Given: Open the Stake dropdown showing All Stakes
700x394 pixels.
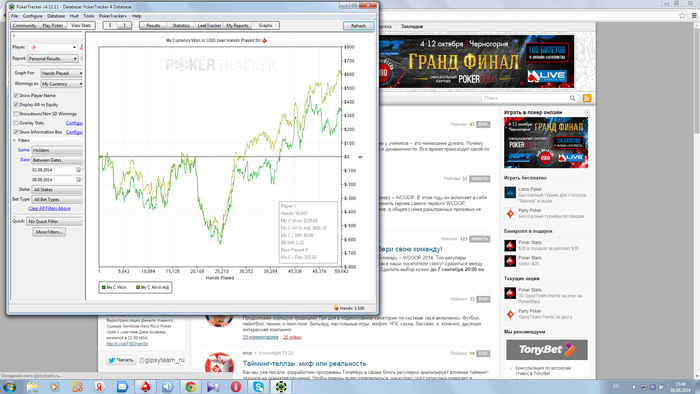Looking at the screenshot, I should tap(57, 190).
